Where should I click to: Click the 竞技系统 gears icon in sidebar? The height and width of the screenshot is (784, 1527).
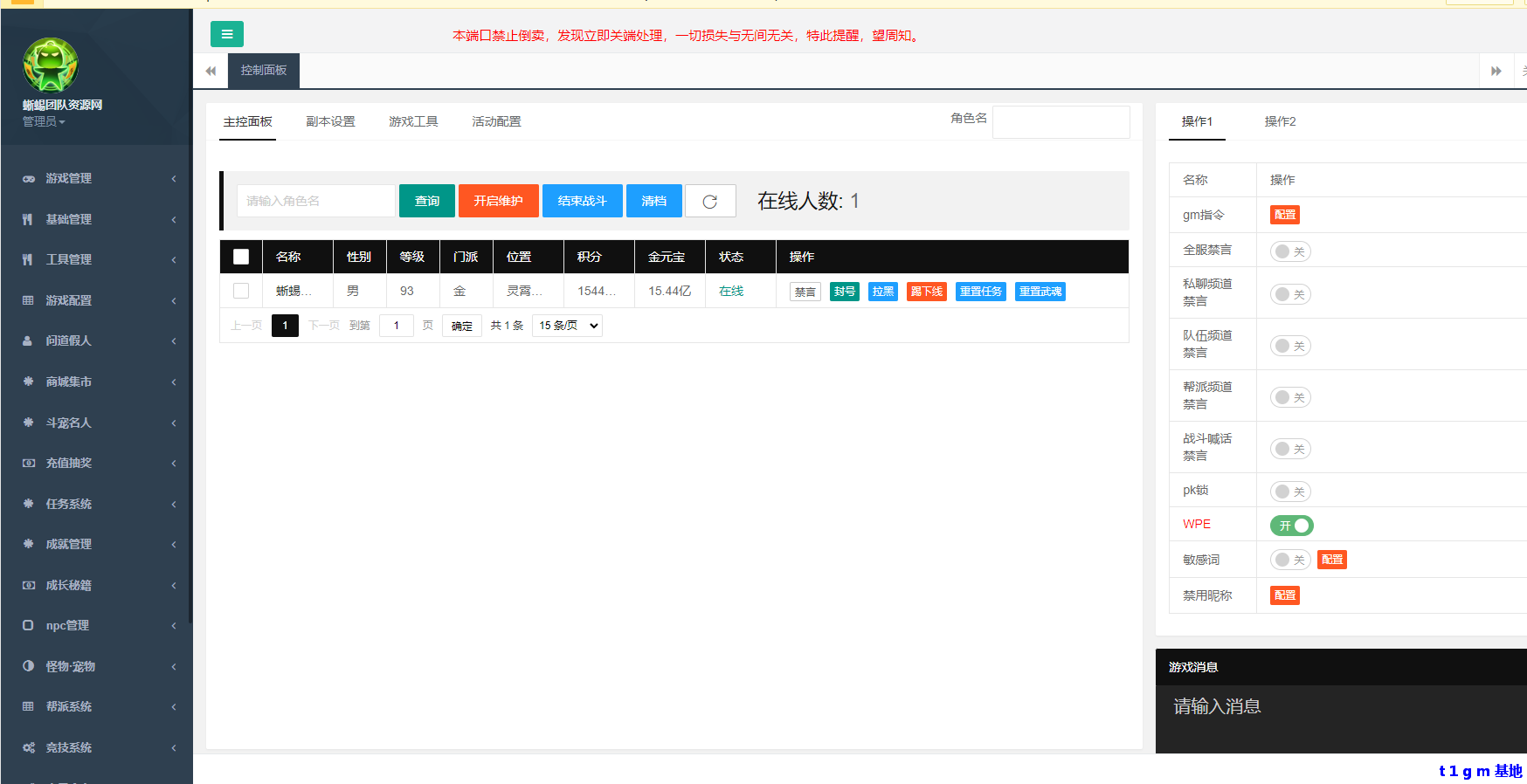(28, 747)
